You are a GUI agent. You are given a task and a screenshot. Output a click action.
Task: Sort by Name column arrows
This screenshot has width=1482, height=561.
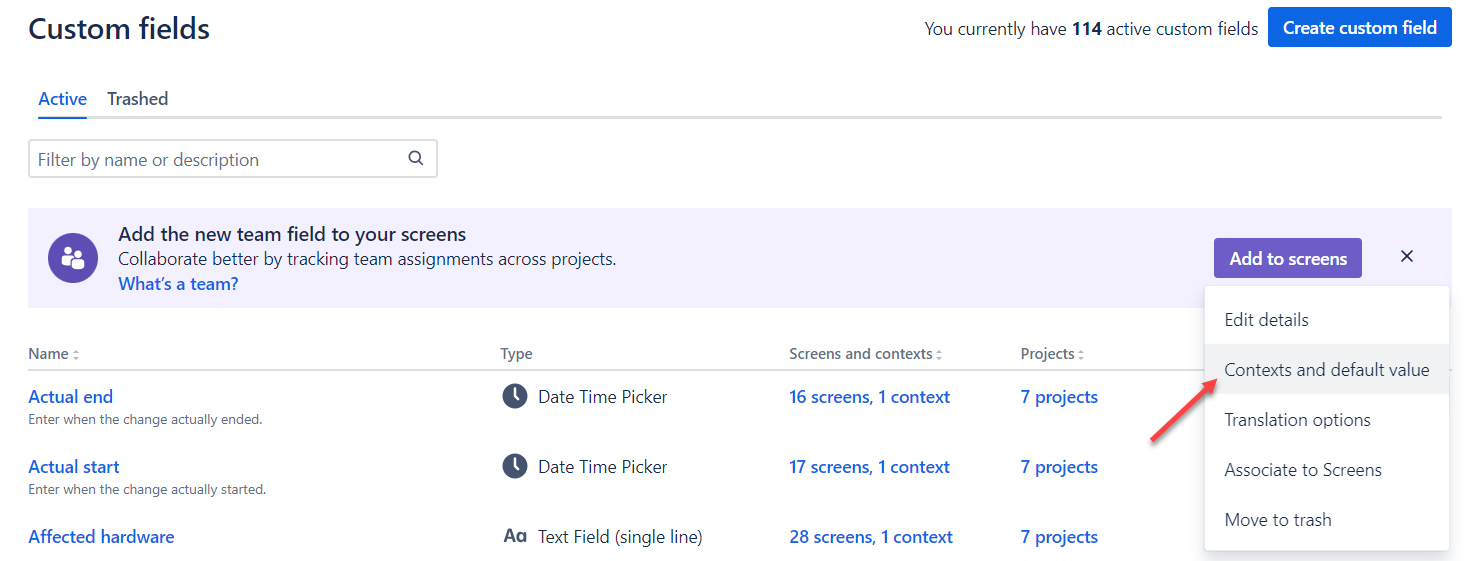pyautogui.click(x=76, y=354)
